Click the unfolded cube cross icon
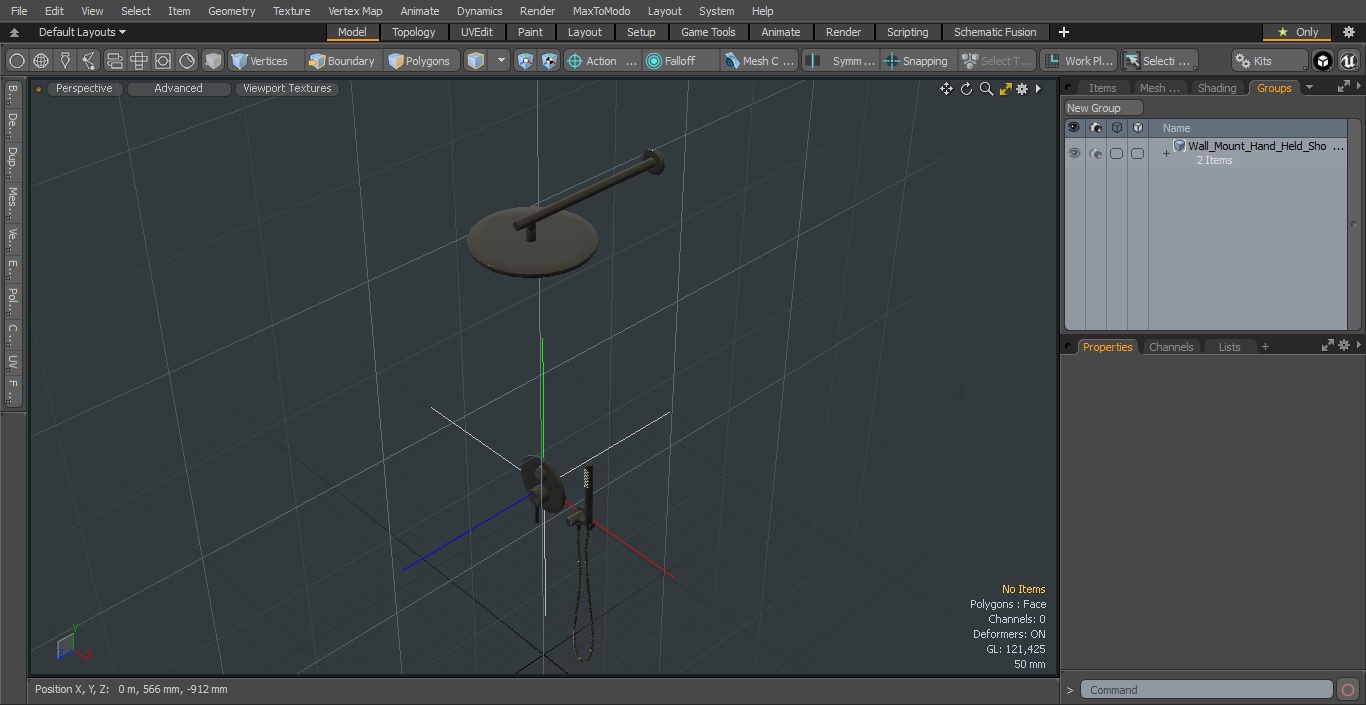Viewport: 1366px width, 705px height. (x=138, y=61)
